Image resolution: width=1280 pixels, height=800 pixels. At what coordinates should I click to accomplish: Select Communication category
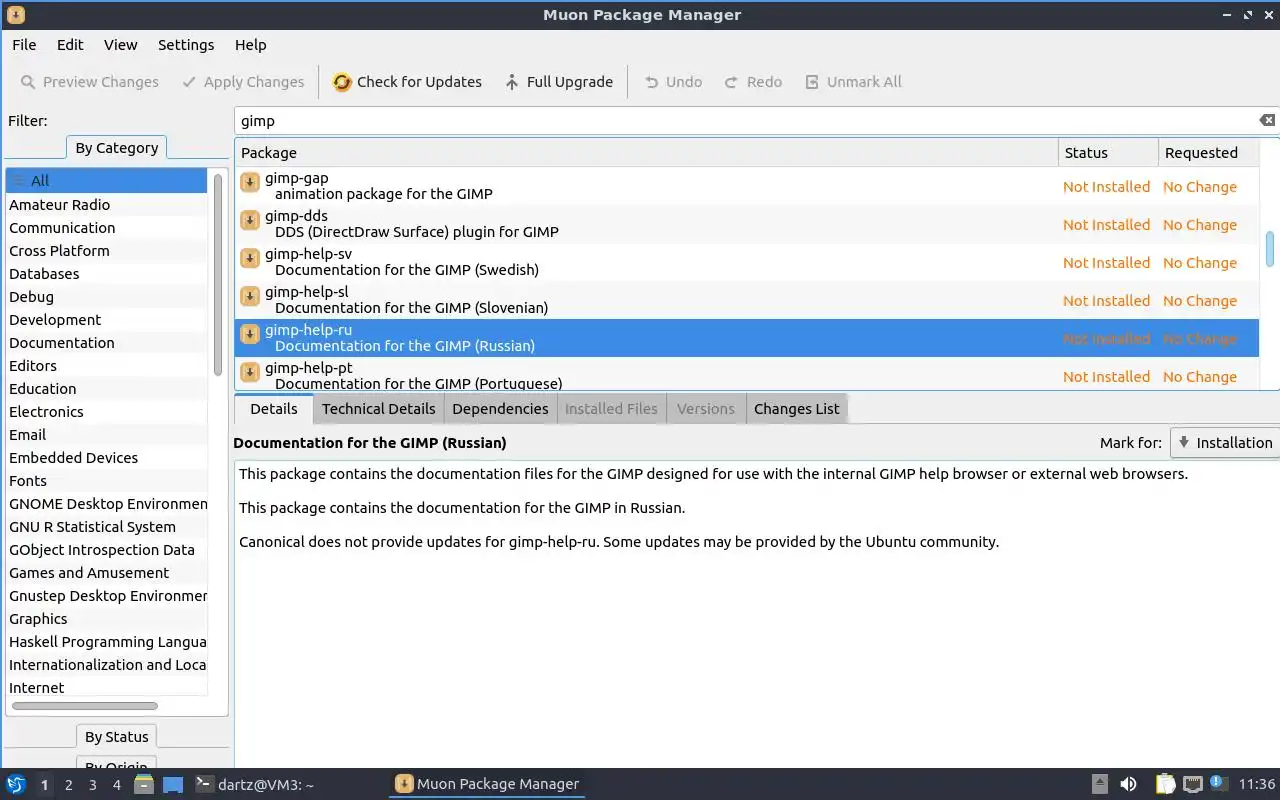coord(107,227)
